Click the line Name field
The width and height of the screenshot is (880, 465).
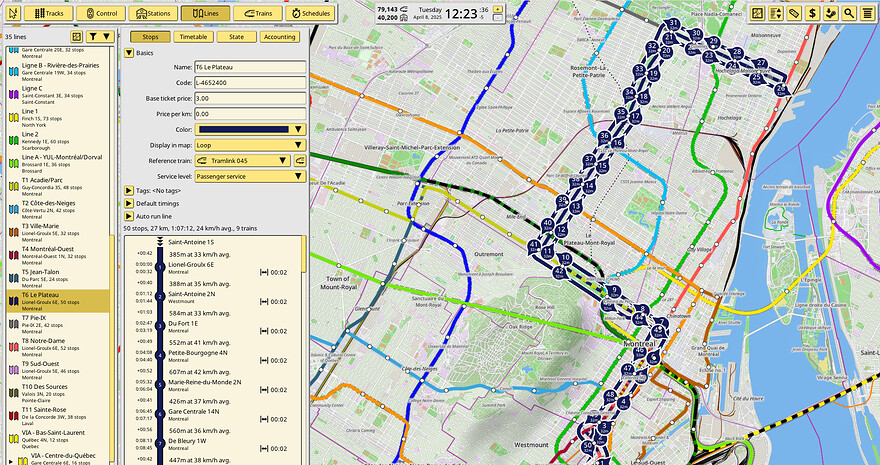[250, 67]
